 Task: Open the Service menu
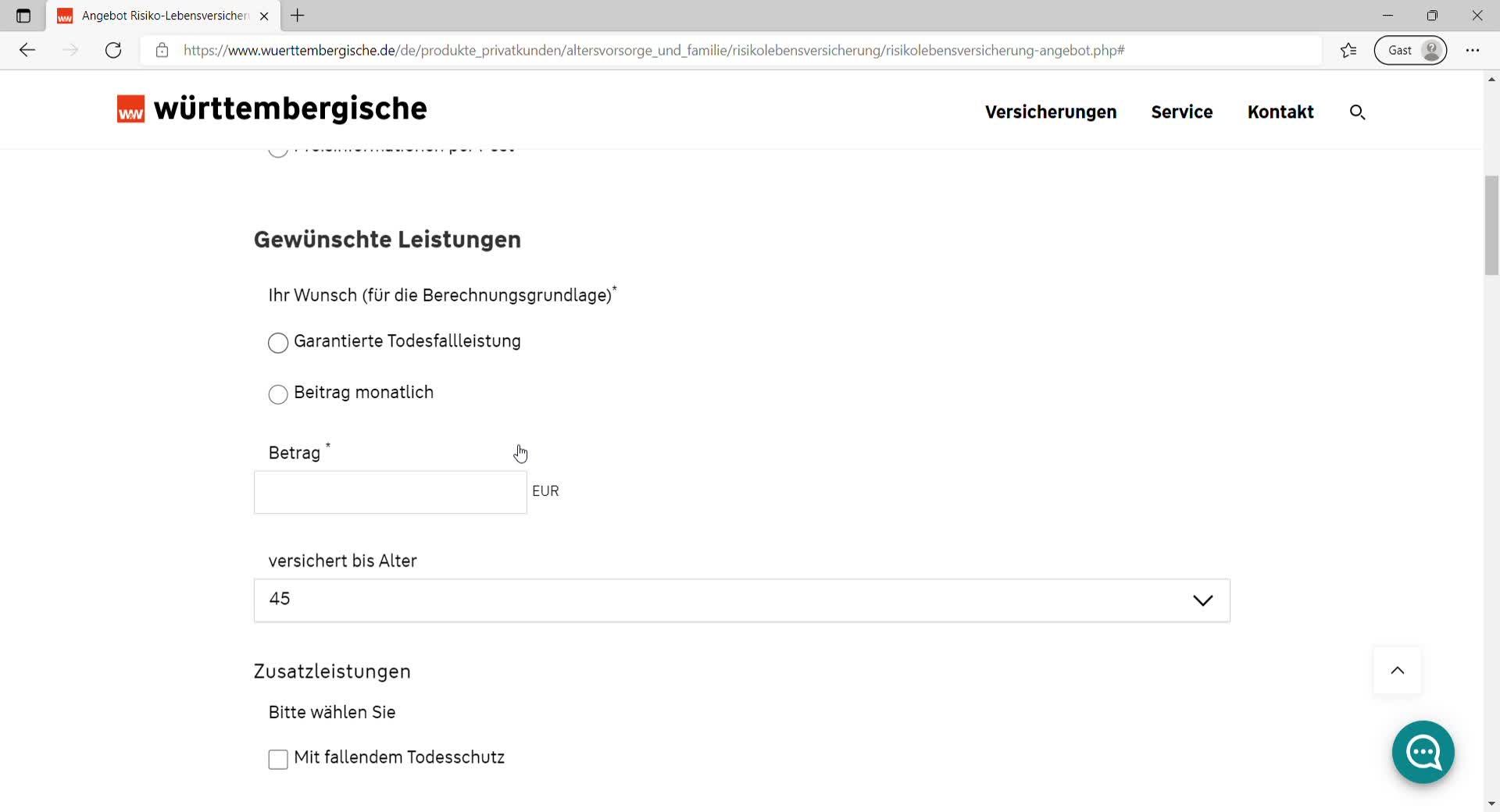click(1181, 112)
